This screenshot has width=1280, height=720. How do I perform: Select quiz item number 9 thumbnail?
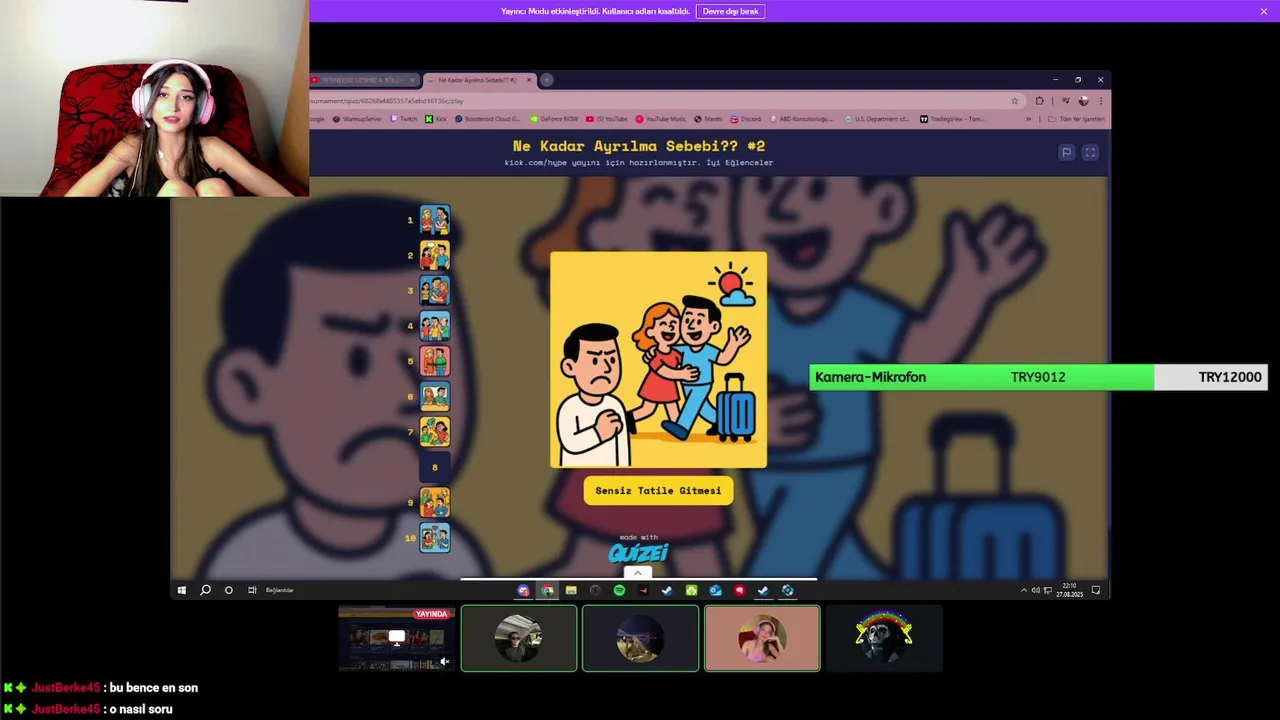(434, 503)
